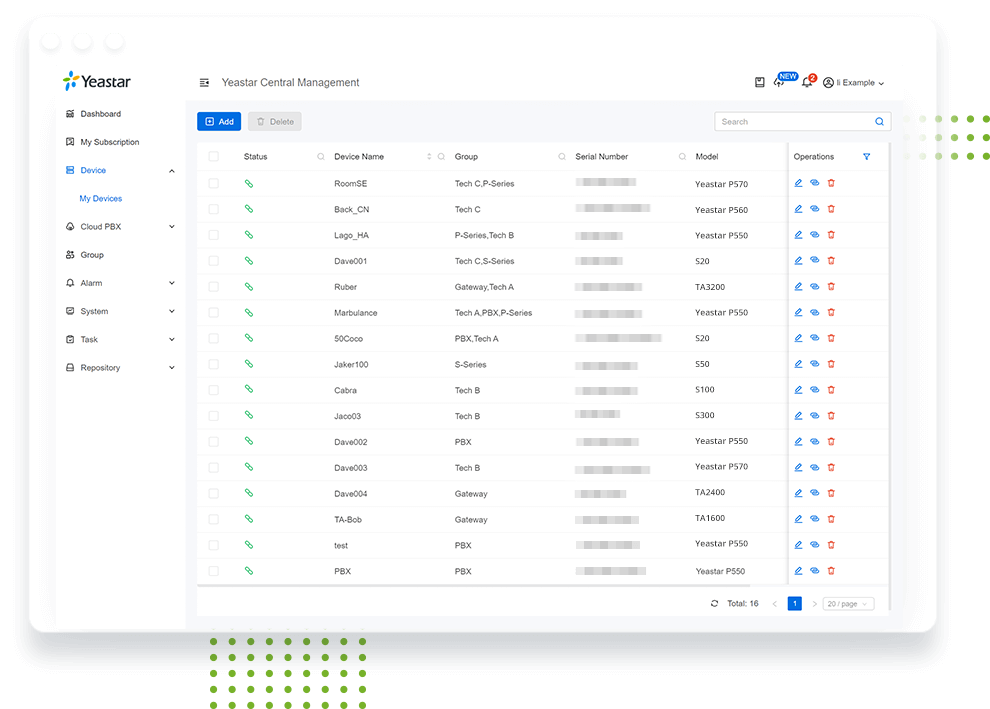Click the remote access icon for Jaker100
The image size is (990, 709).
[814, 364]
